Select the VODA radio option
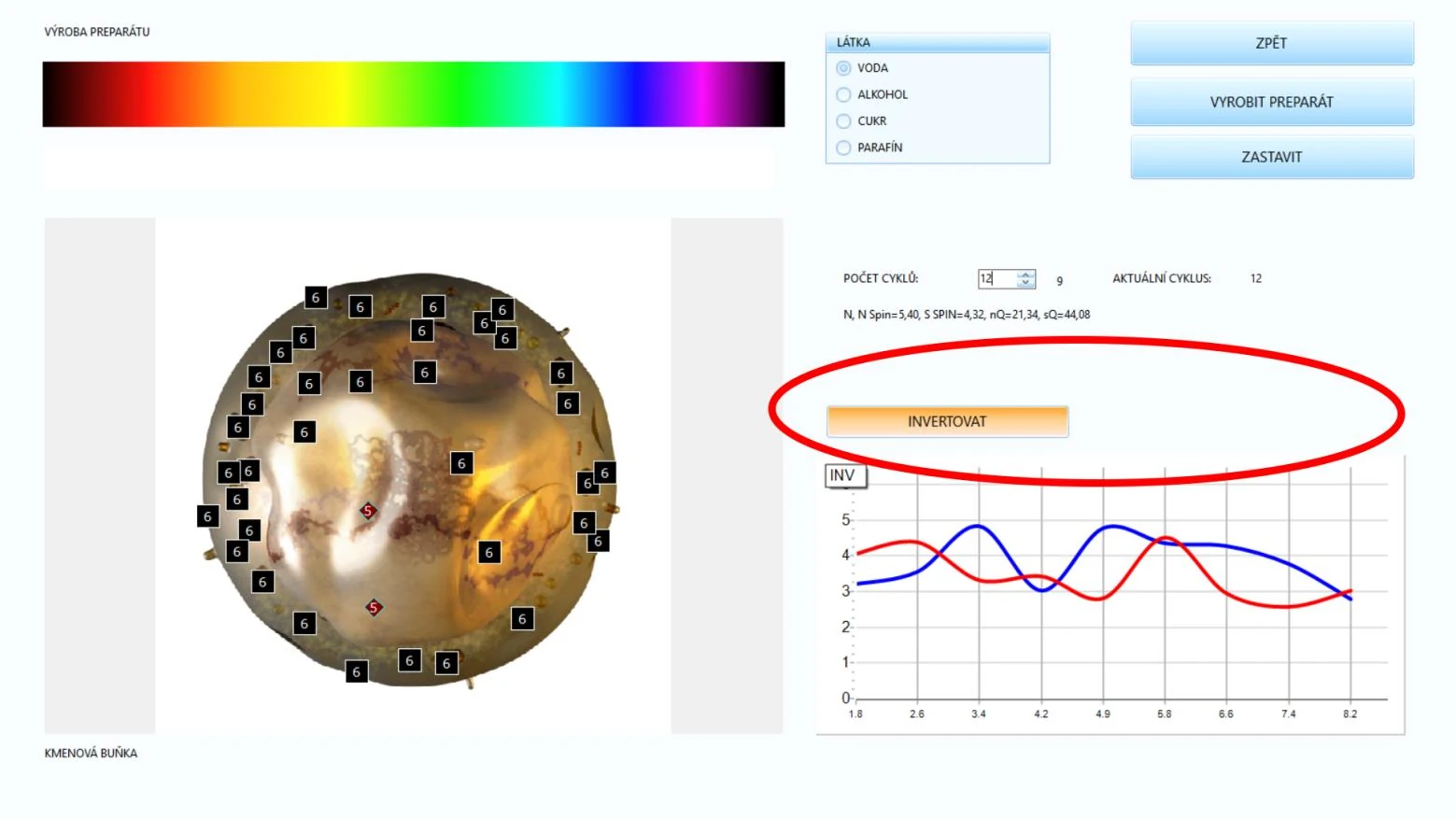 [843, 68]
